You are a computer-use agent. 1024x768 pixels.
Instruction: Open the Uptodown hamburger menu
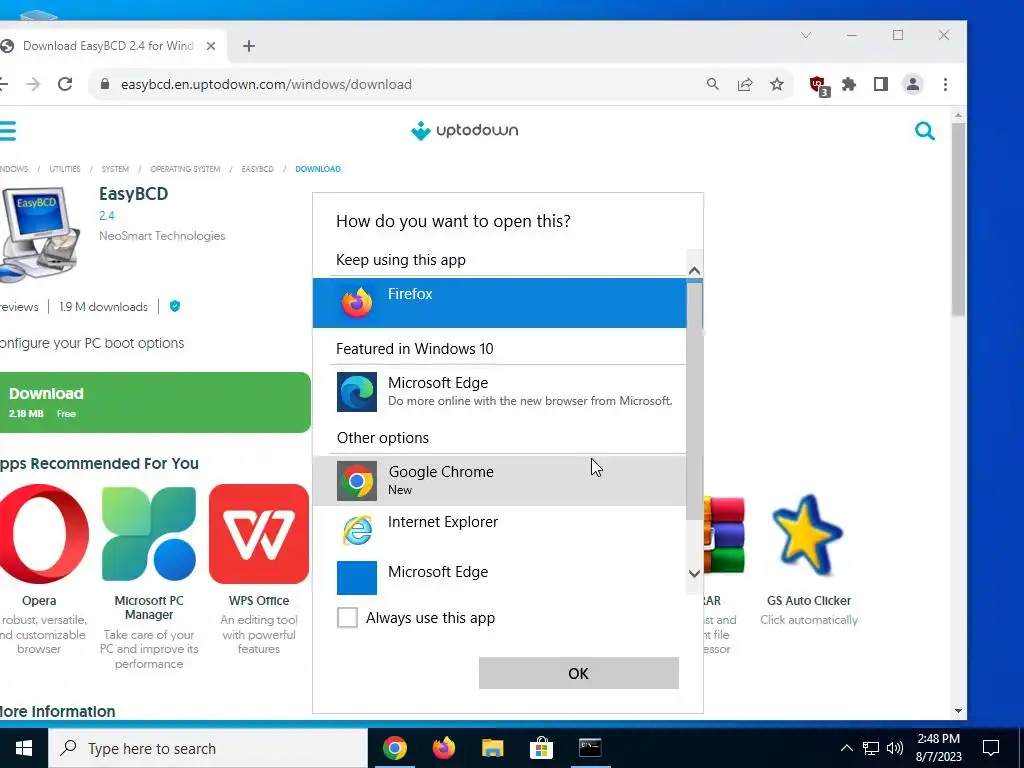(7, 131)
